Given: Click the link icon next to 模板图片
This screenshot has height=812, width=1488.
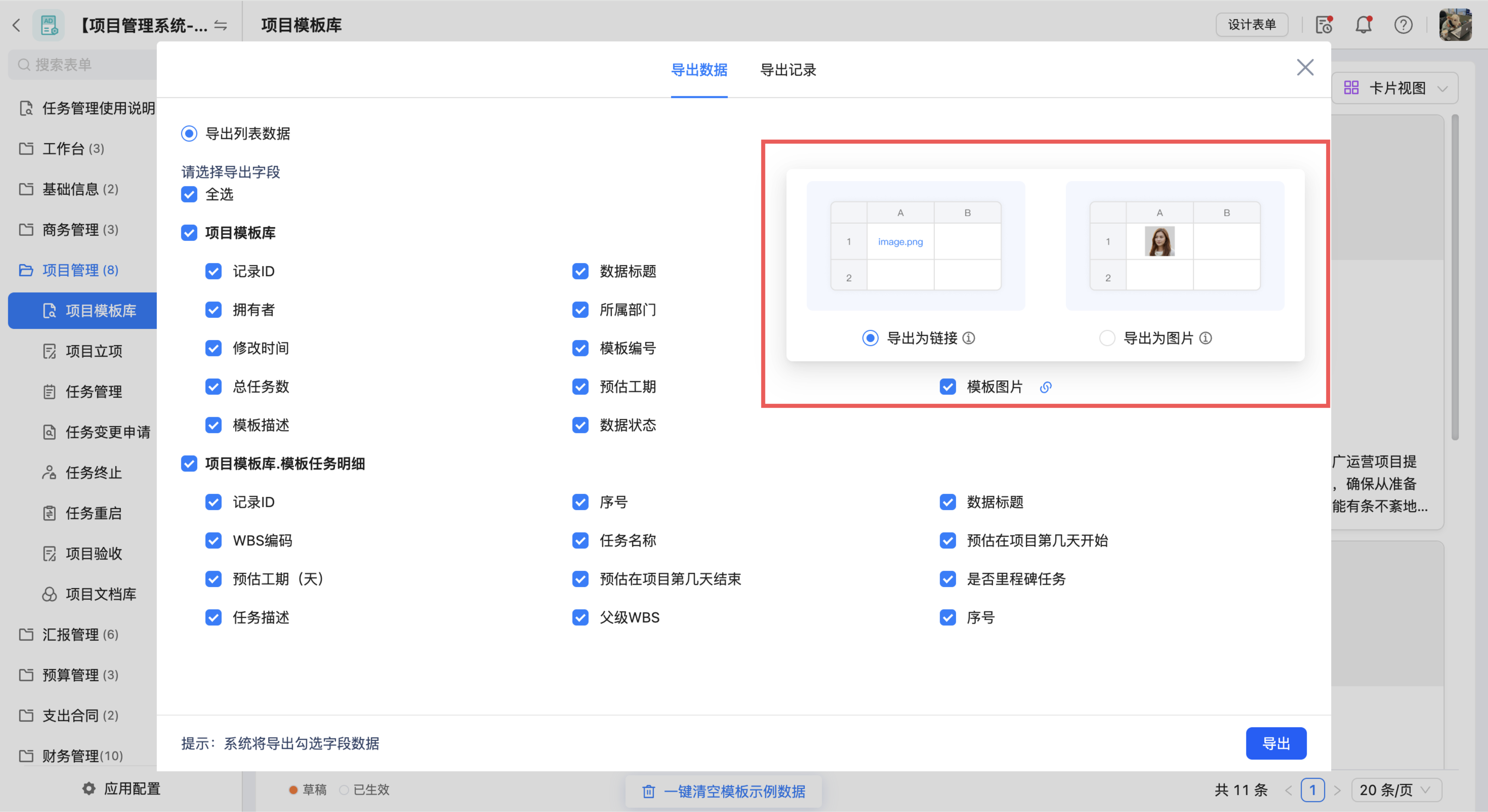Looking at the screenshot, I should (1046, 387).
